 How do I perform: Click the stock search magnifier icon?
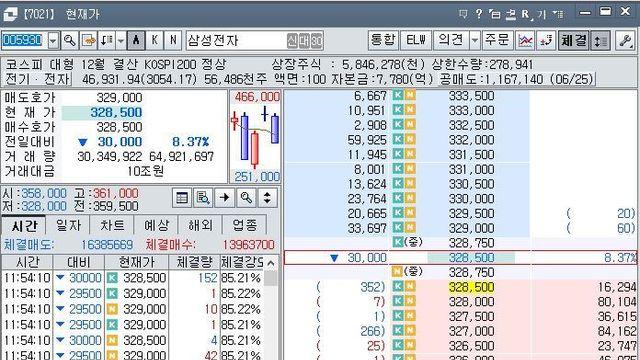tap(70, 40)
